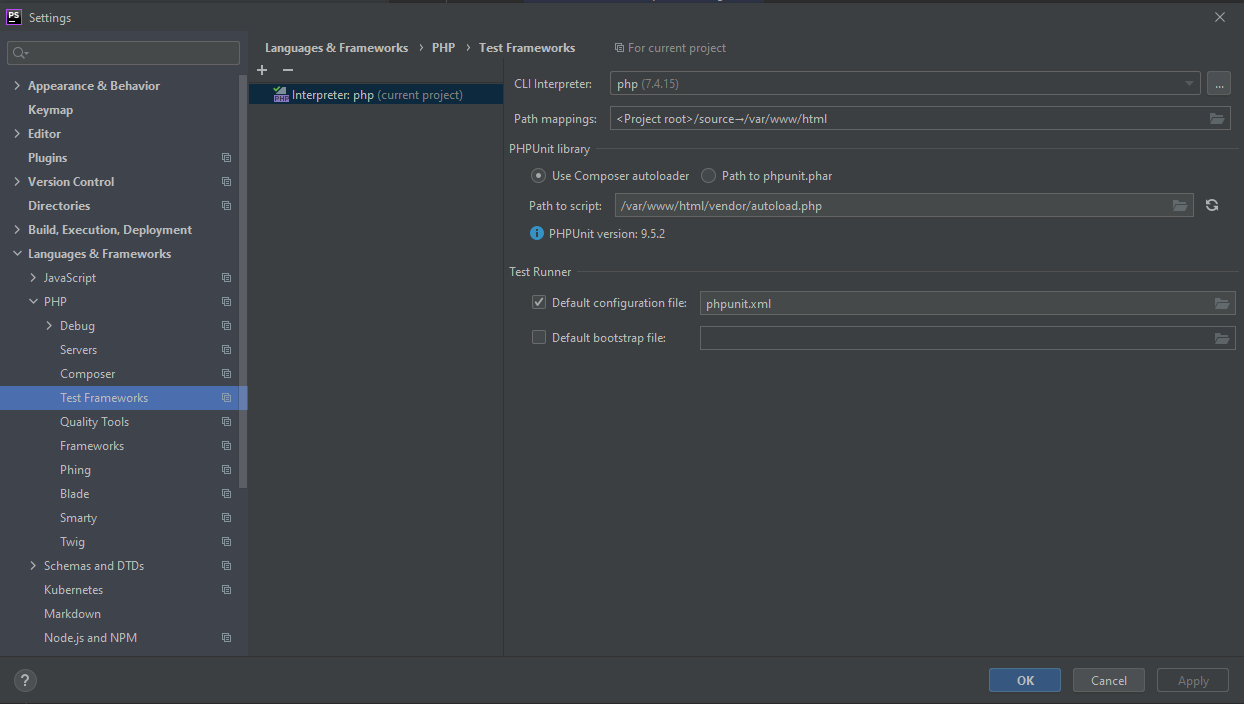Open the help question mark button
Image resolution: width=1244 pixels, height=704 pixels.
pyautogui.click(x=26, y=680)
